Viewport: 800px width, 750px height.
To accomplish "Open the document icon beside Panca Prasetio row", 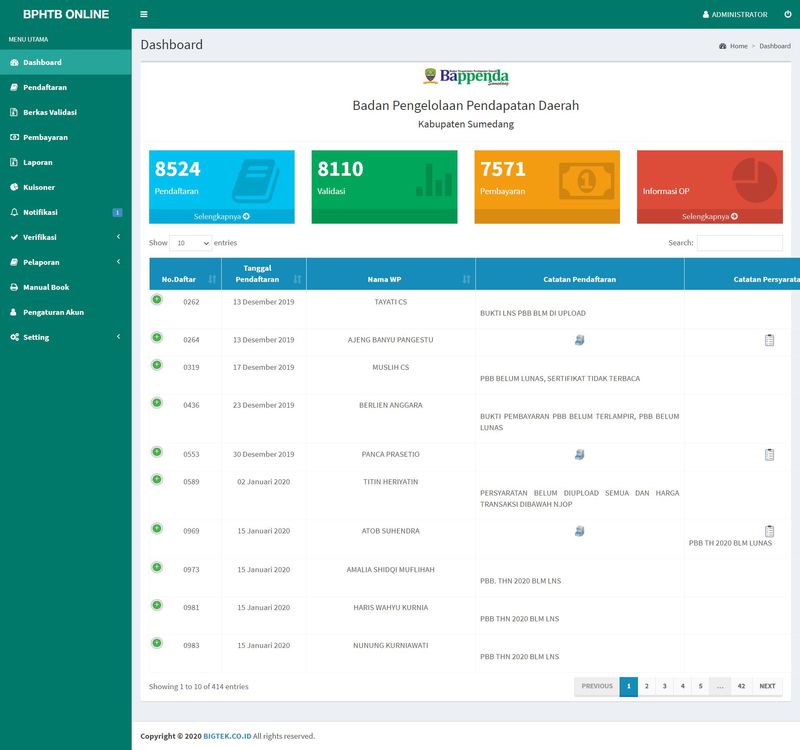I will coord(768,456).
